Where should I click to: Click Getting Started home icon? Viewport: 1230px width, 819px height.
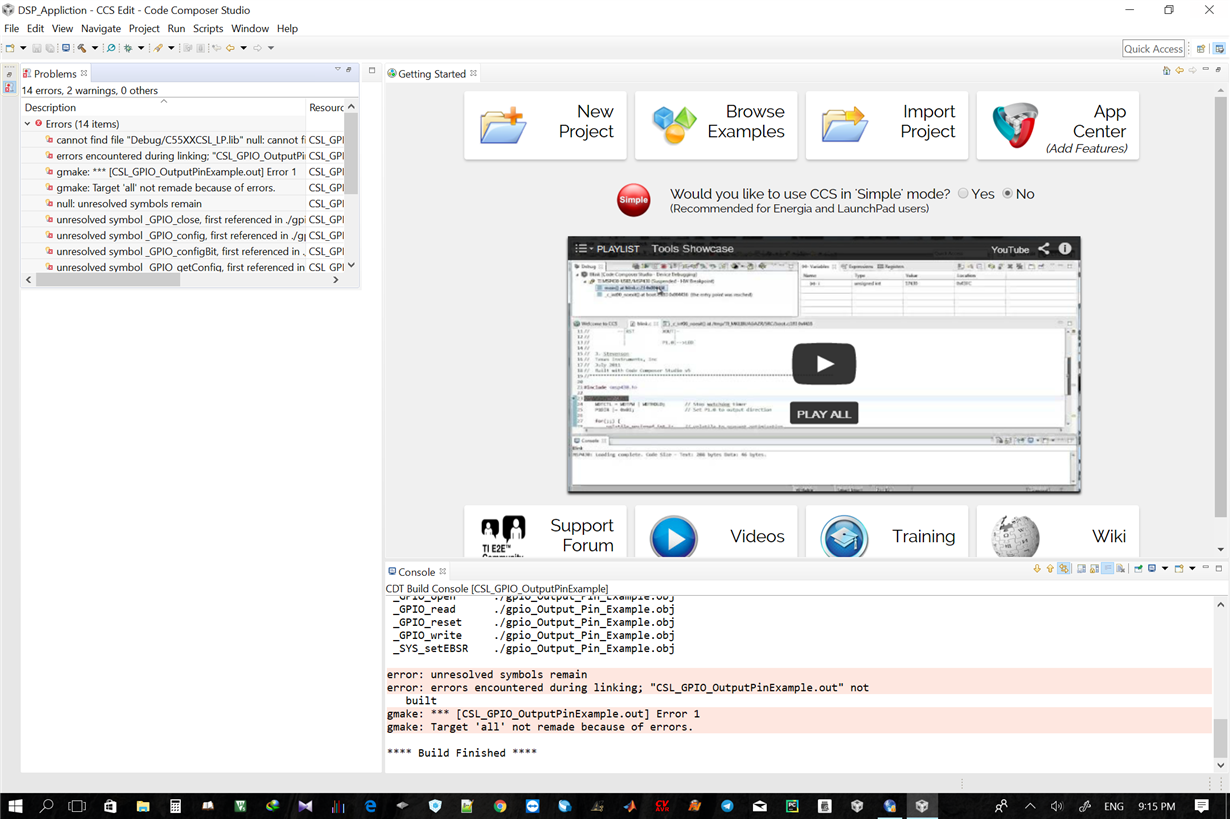pos(1167,70)
